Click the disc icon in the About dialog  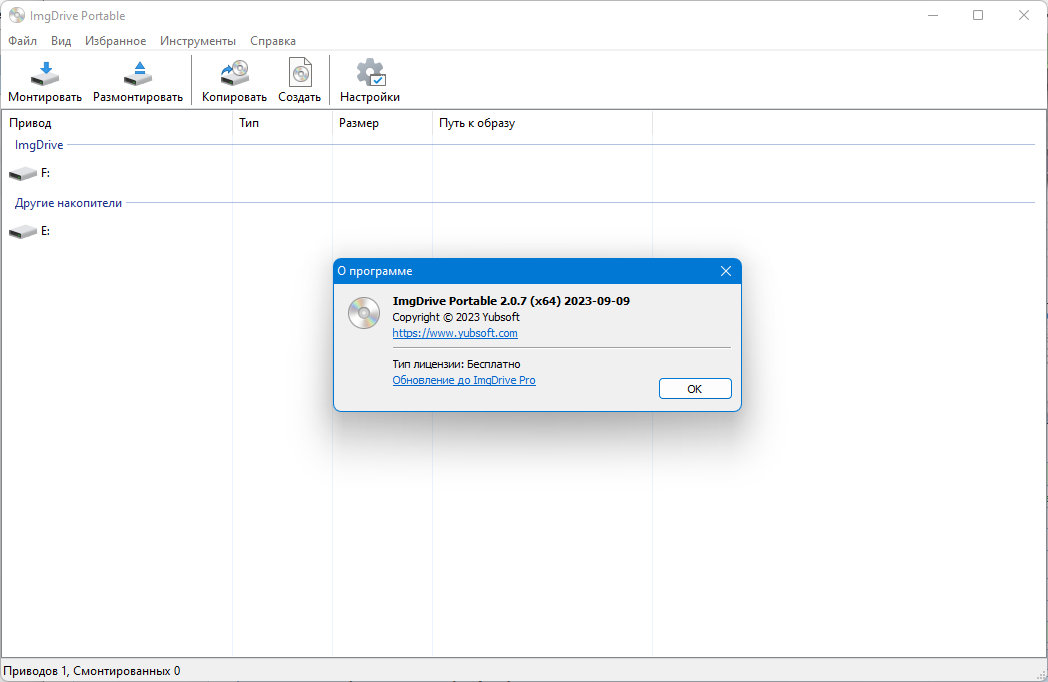coord(363,313)
